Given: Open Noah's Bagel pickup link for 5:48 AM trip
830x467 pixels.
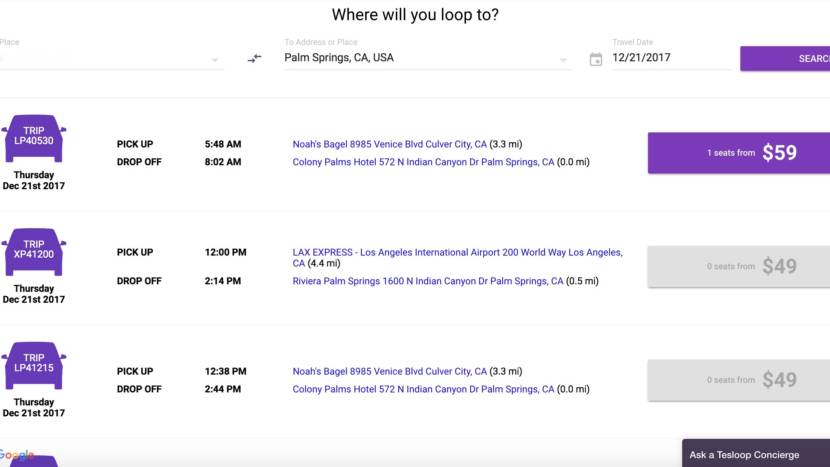Looking at the screenshot, I should [x=389, y=144].
